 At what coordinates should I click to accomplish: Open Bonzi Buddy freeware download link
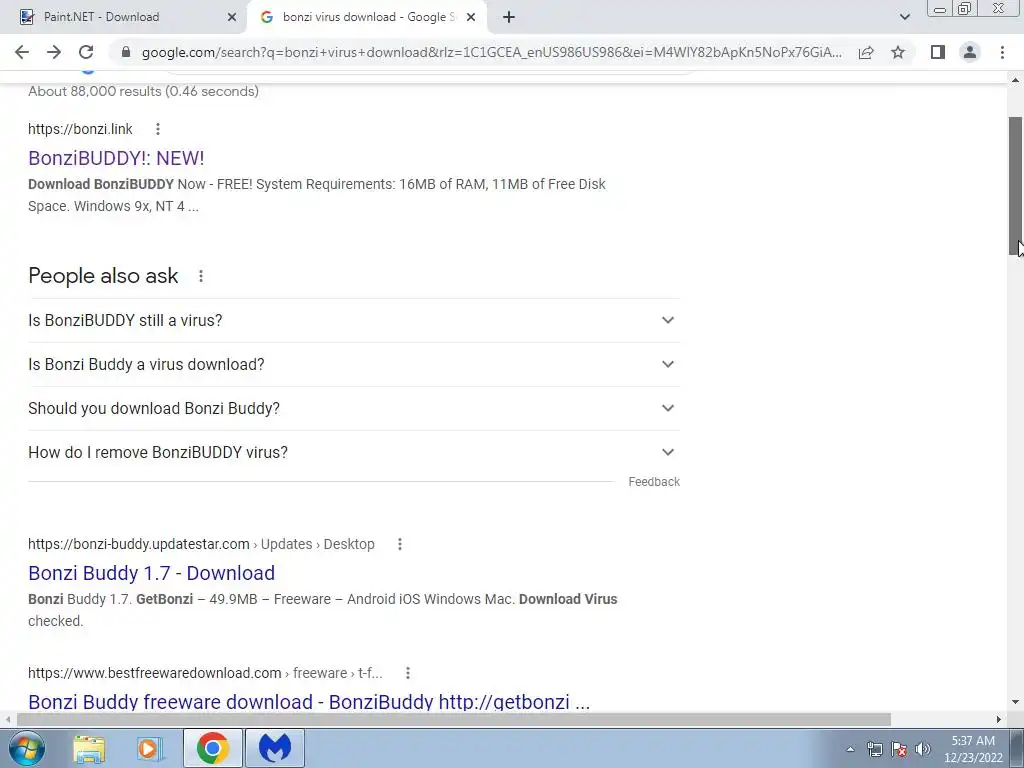(x=309, y=702)
